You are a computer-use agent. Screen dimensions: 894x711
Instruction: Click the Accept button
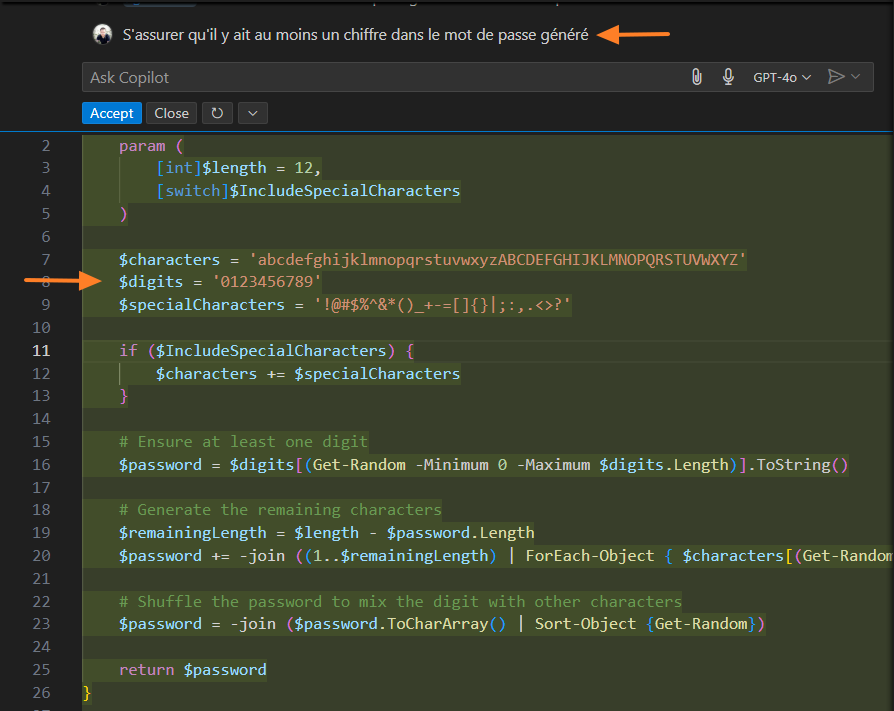[111, 113]
